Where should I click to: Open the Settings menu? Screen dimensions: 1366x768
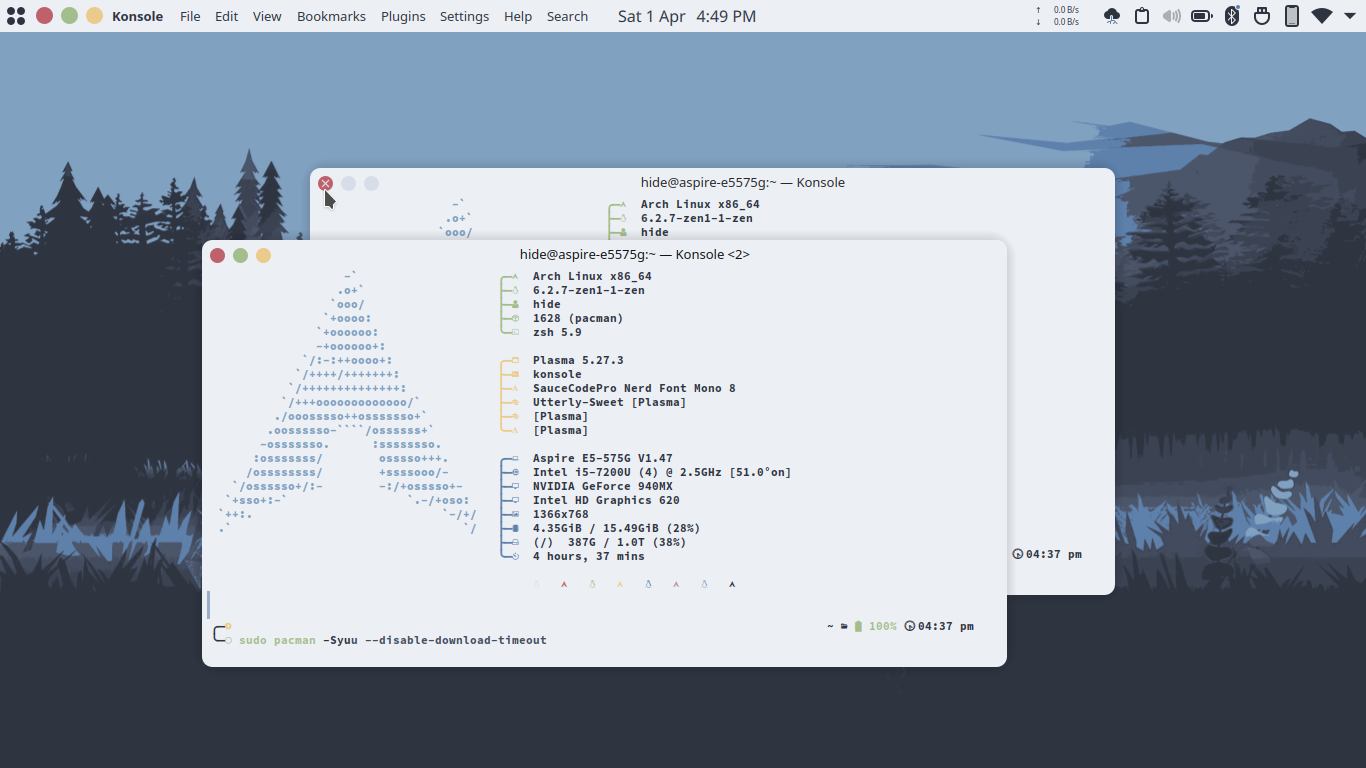point(465,16)
